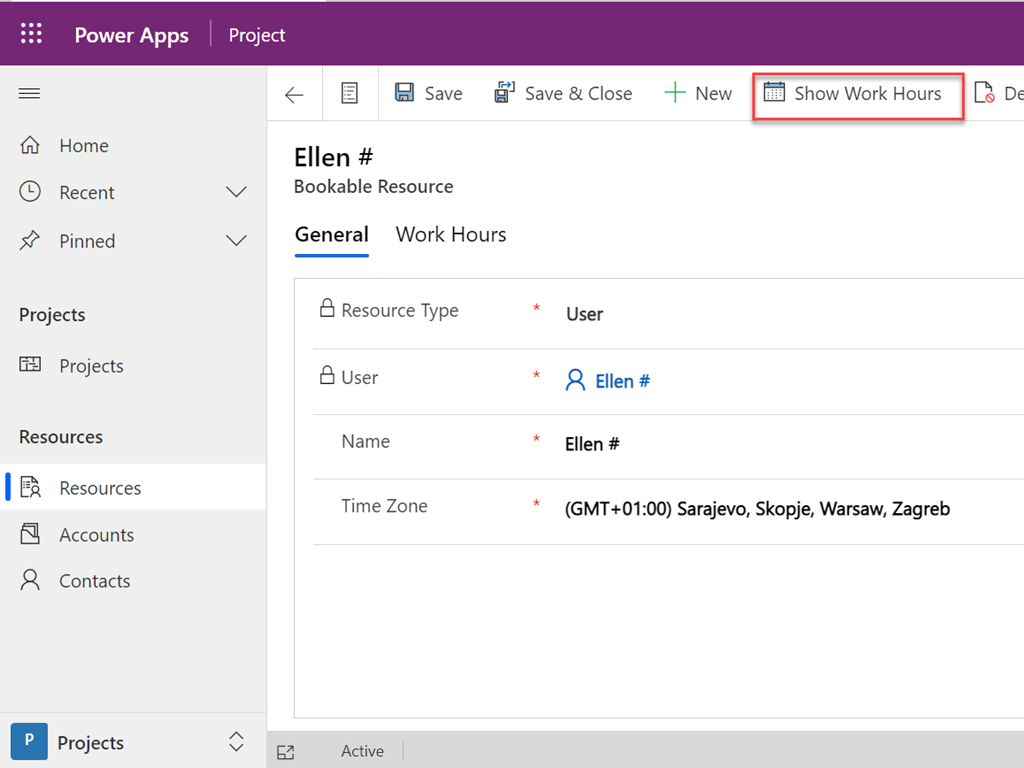Screen dimensions: 1024x768
Task: Open the form record set icon
Action: pos(349,94)
